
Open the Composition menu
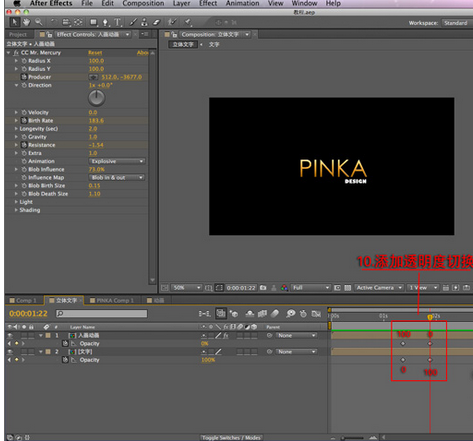point(143,3)
